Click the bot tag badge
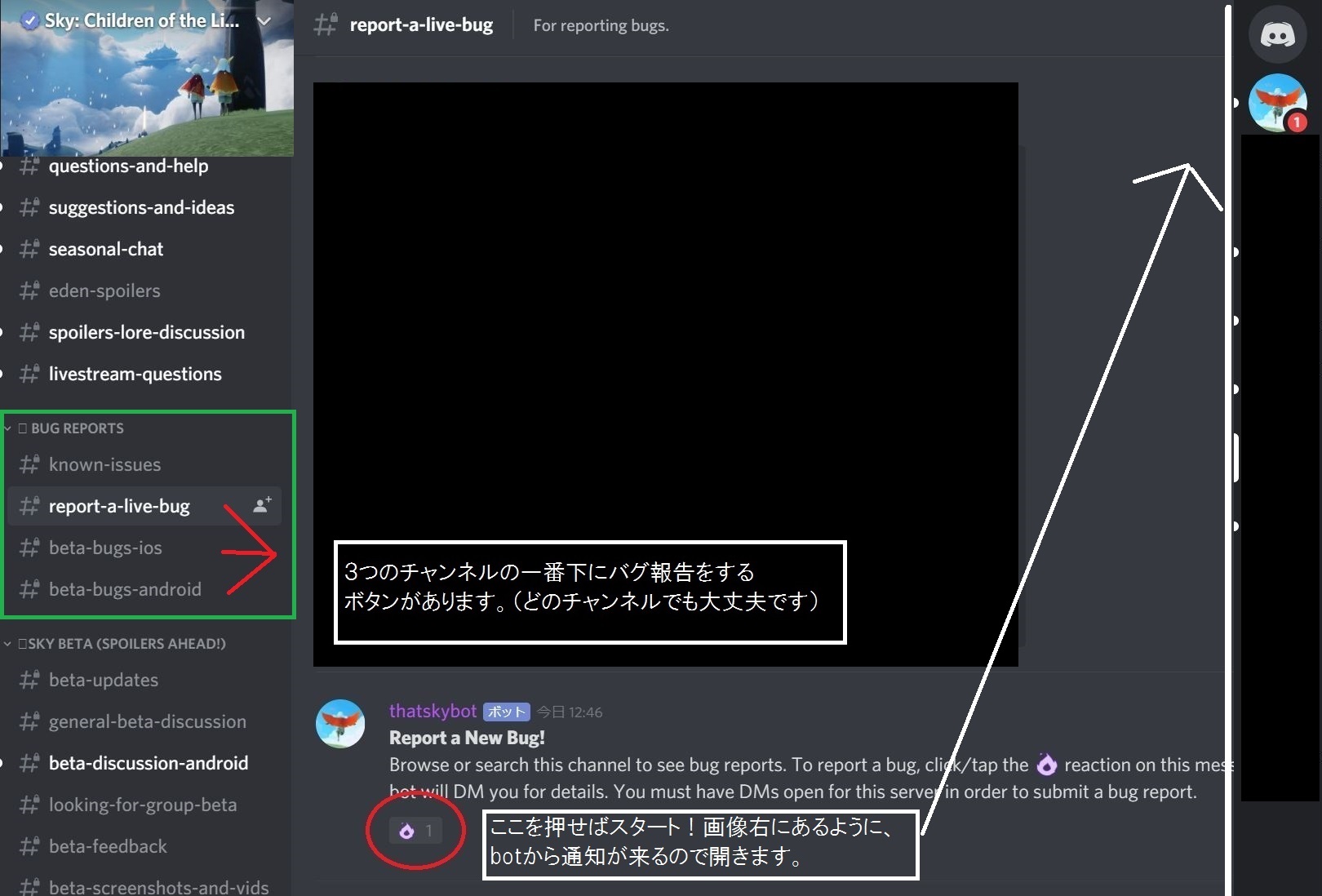The width and height of the screenshot is (1322, 896). pos(507,712)
